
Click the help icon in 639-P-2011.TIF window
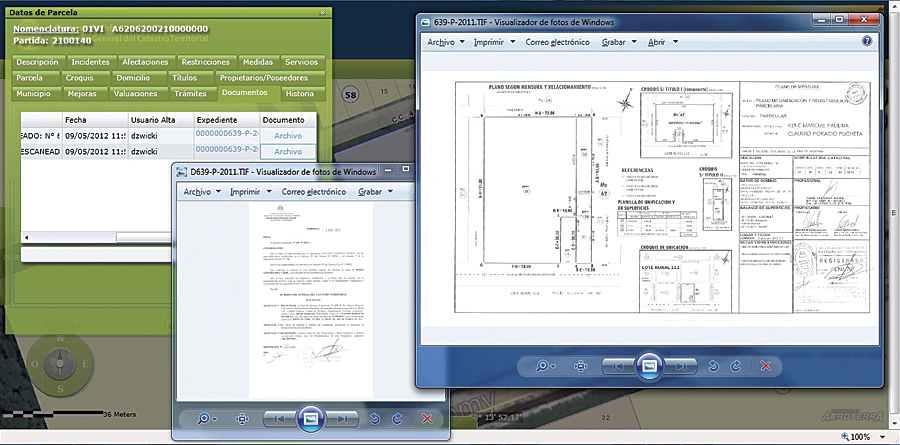(867, 41)
